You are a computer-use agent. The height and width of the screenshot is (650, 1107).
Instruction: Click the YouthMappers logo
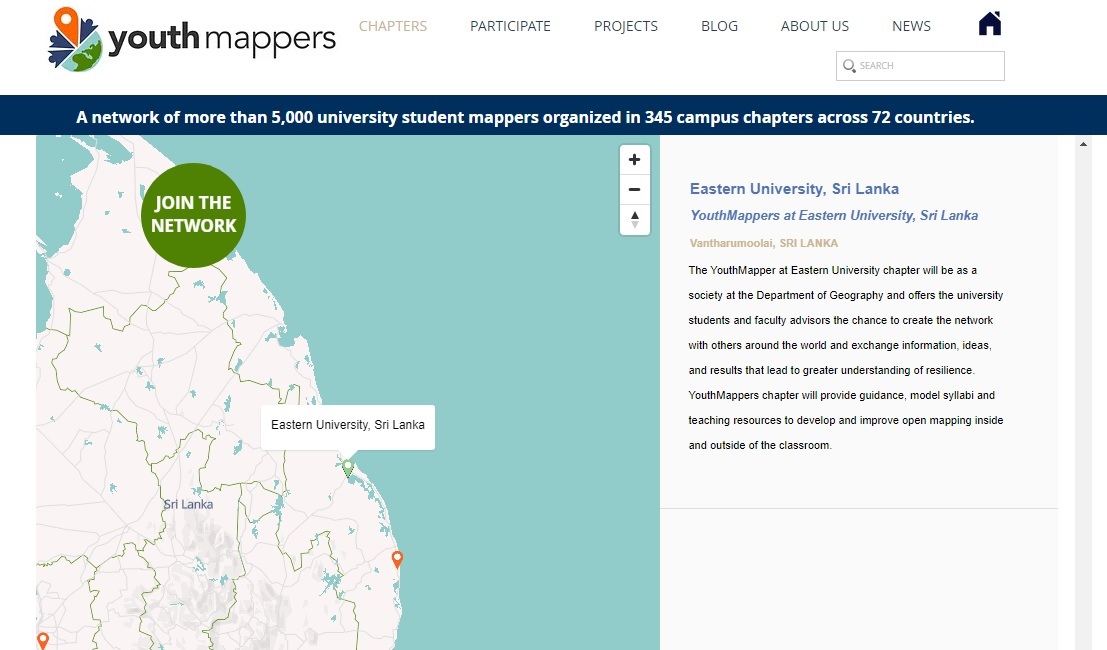pyautogui.click(x=192, y=40)
